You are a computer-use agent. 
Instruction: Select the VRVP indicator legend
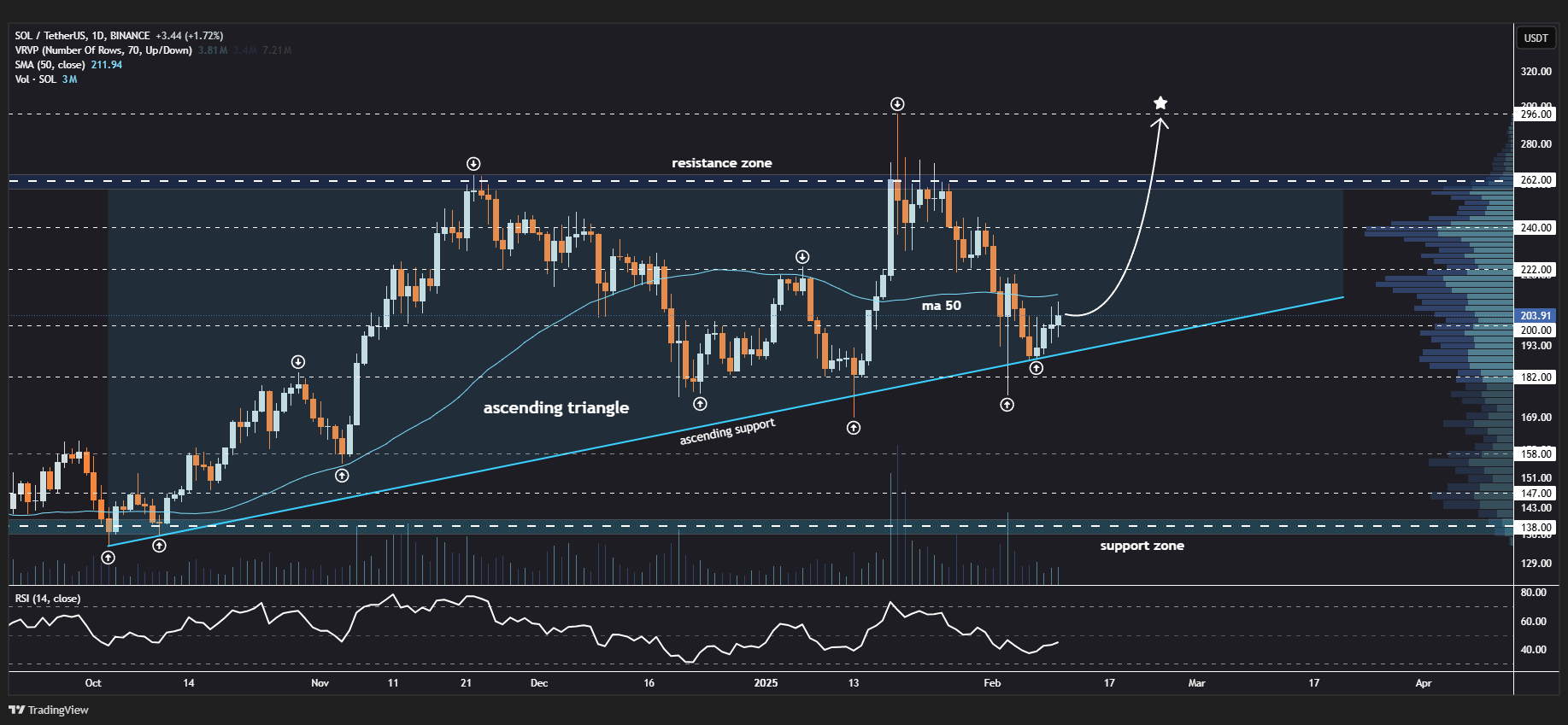103,50
